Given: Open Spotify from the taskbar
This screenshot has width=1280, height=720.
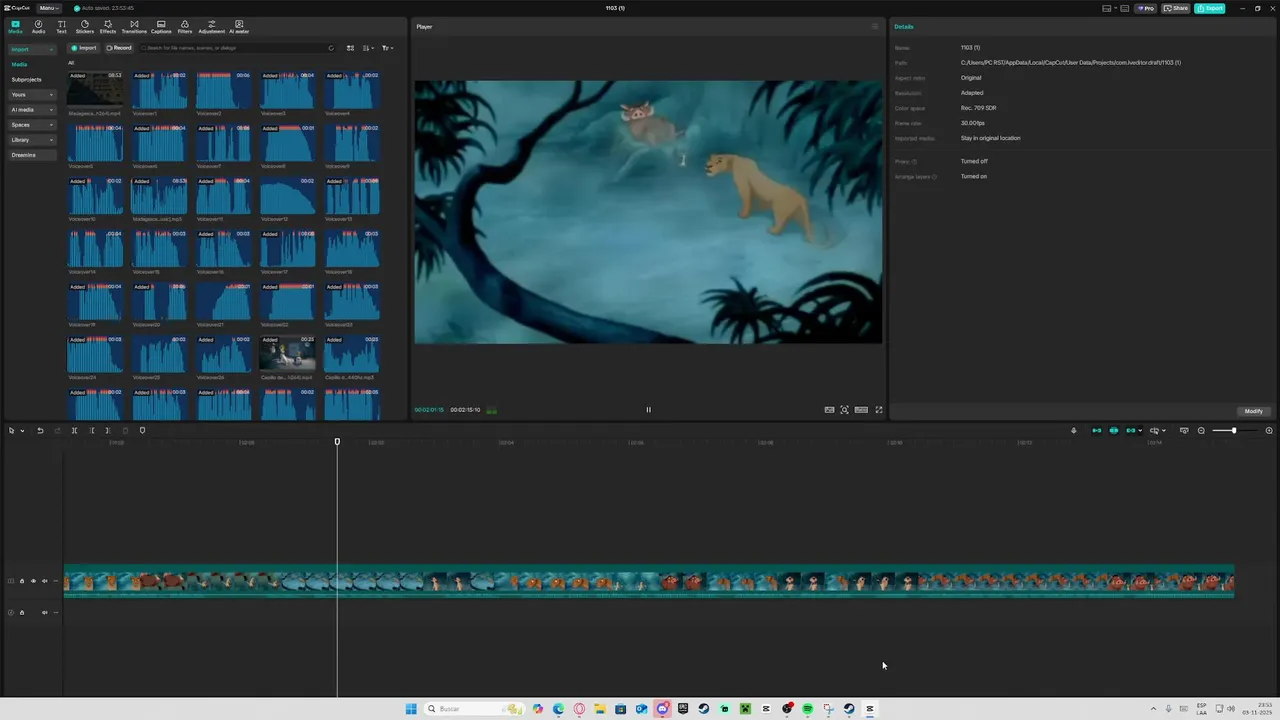Looking at the screenshot, I should [807, 709].
